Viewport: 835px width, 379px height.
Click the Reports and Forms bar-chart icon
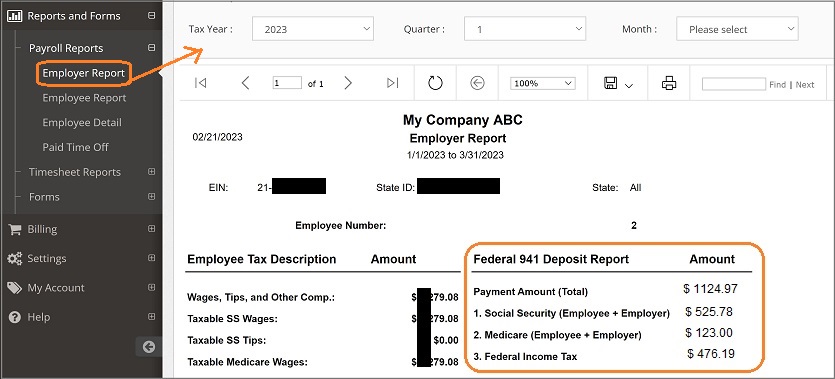click(x=14, y=16)
